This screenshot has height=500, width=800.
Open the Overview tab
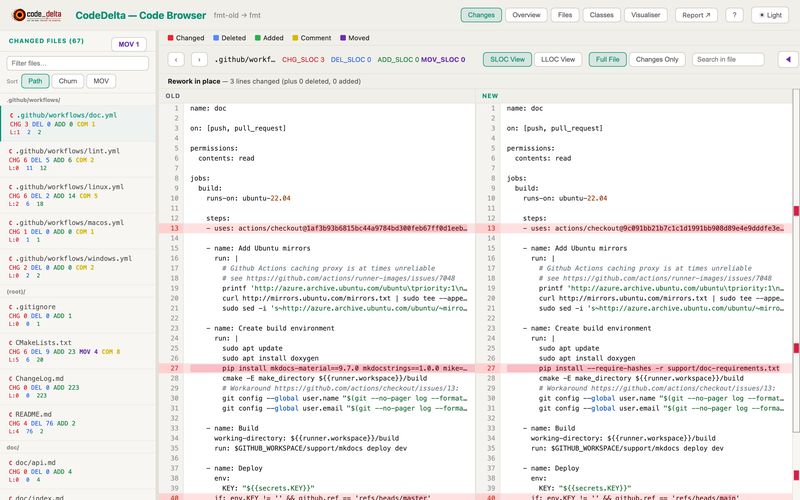coord(526,15)
